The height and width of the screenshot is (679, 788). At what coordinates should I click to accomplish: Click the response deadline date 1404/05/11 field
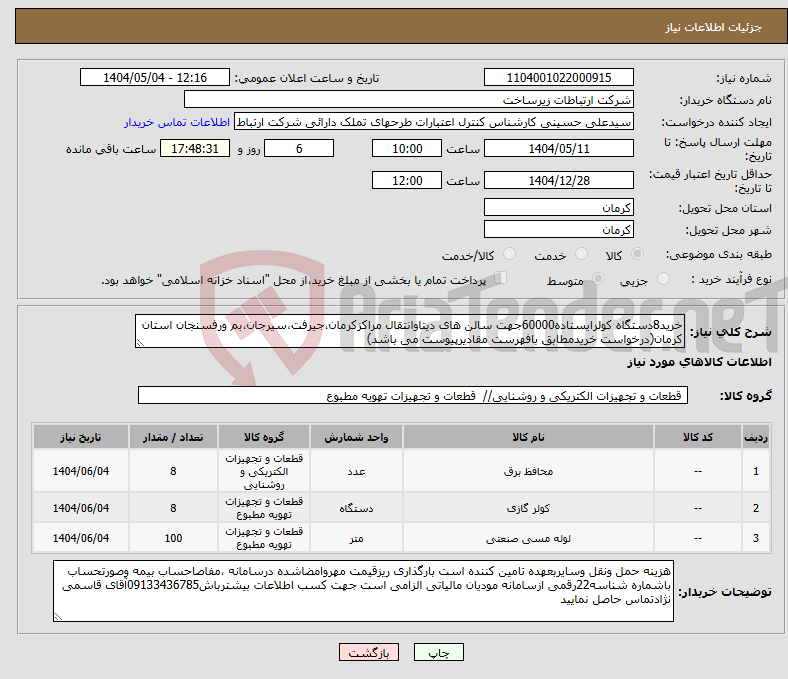point(559,148)
